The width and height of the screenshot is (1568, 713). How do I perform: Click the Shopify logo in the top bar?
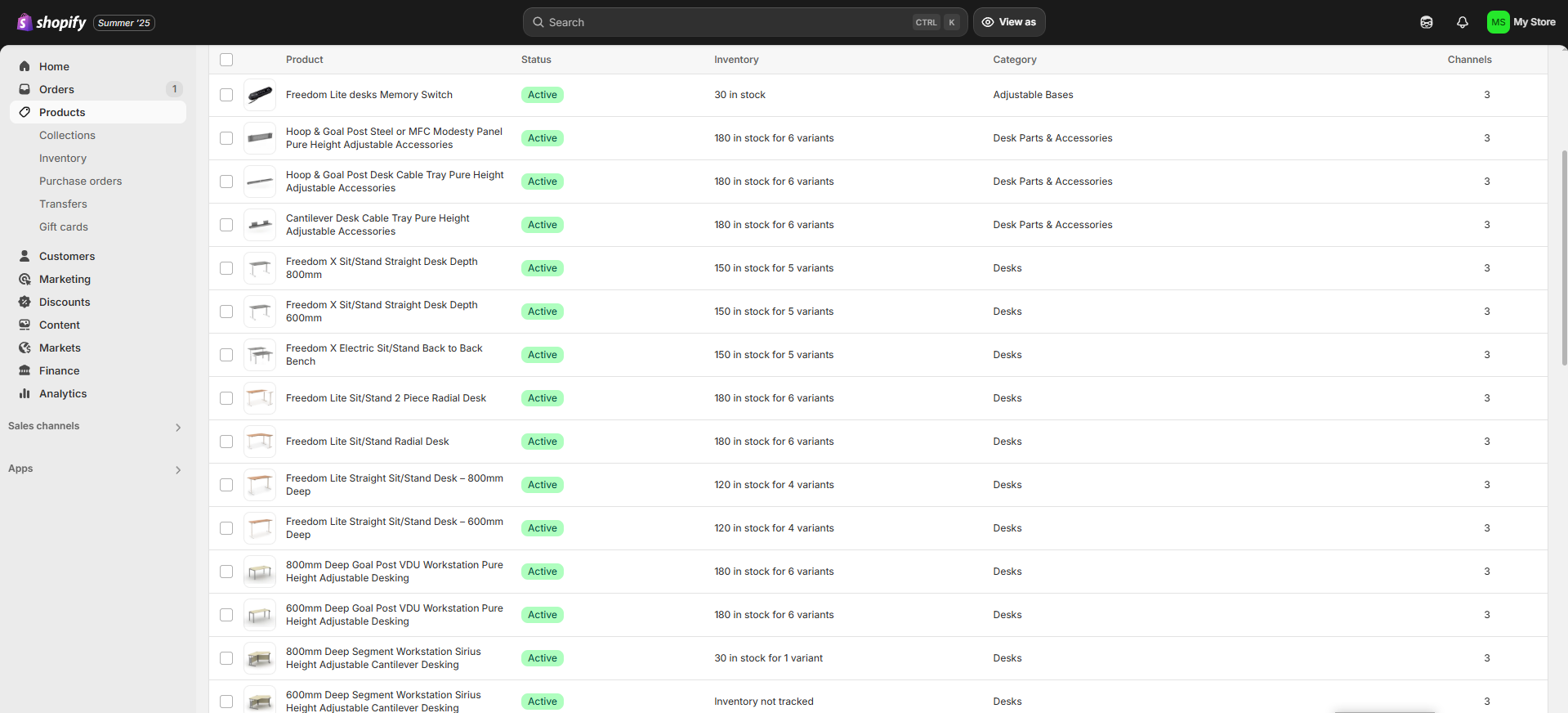[52, 22]
